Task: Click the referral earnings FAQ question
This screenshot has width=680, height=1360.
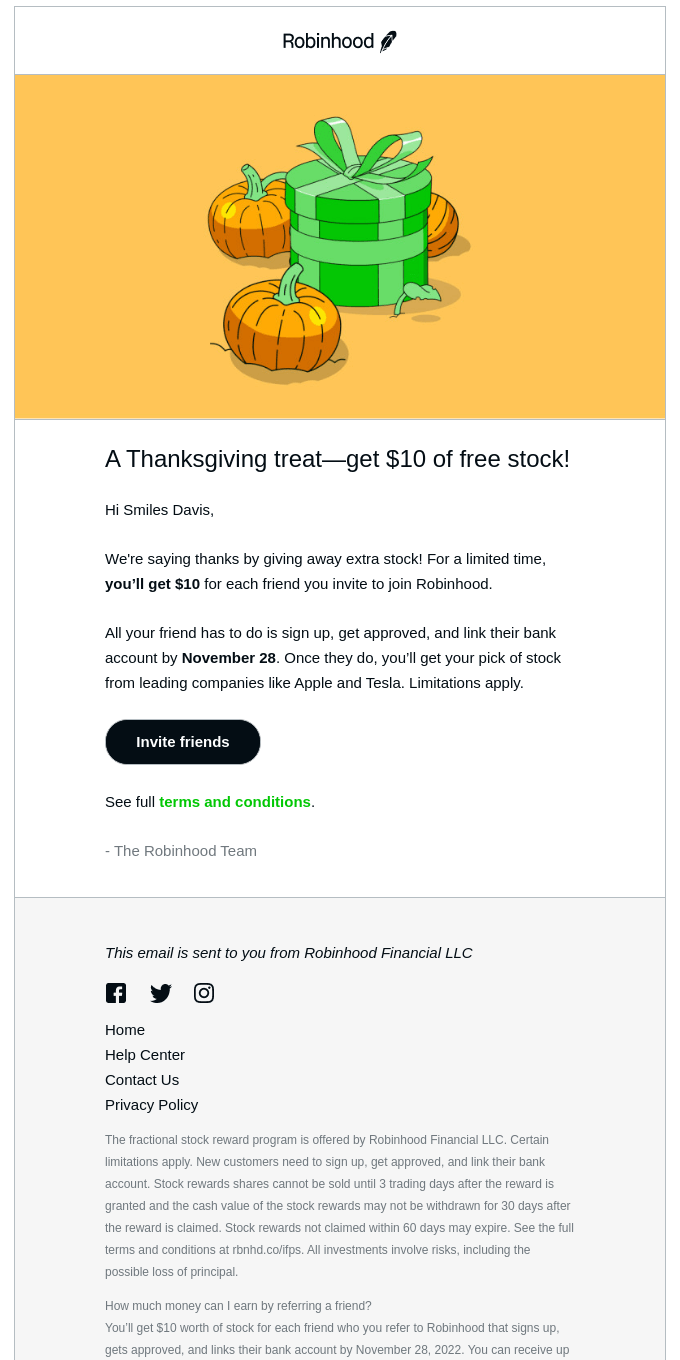Action: 238,1306
